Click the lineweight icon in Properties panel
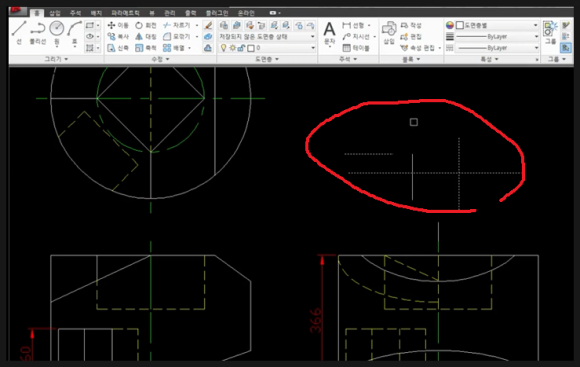The height and width of the screenshot is (367, 580). coord(450,37)
